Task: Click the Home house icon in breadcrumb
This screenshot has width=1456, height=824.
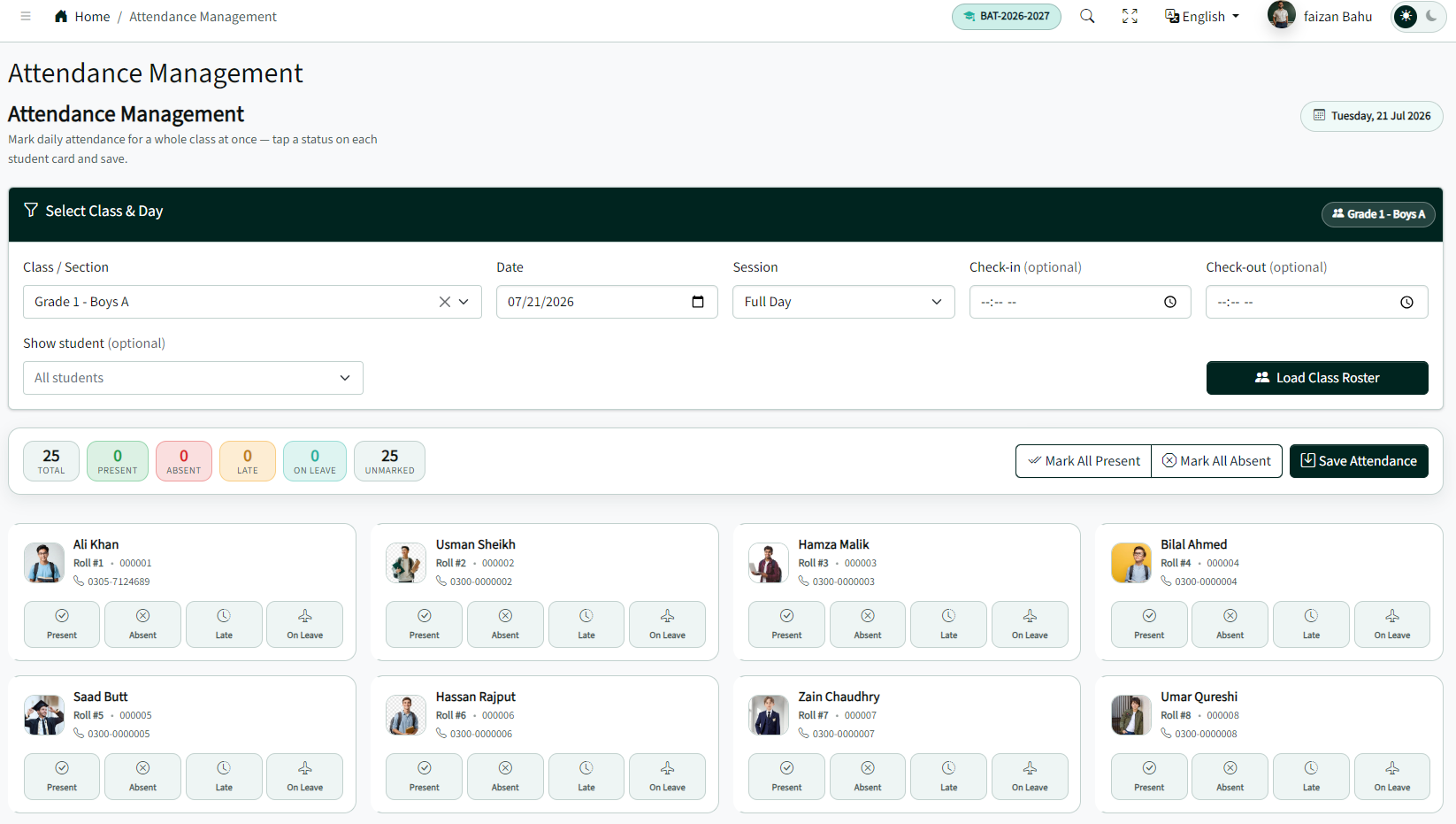Action: [61, 16]
